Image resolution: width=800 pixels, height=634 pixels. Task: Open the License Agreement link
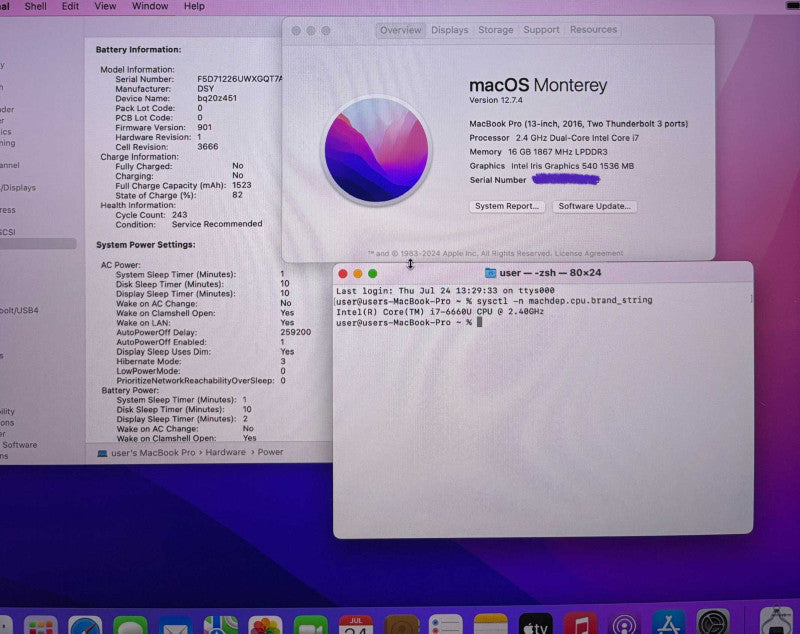coord(589,253)
